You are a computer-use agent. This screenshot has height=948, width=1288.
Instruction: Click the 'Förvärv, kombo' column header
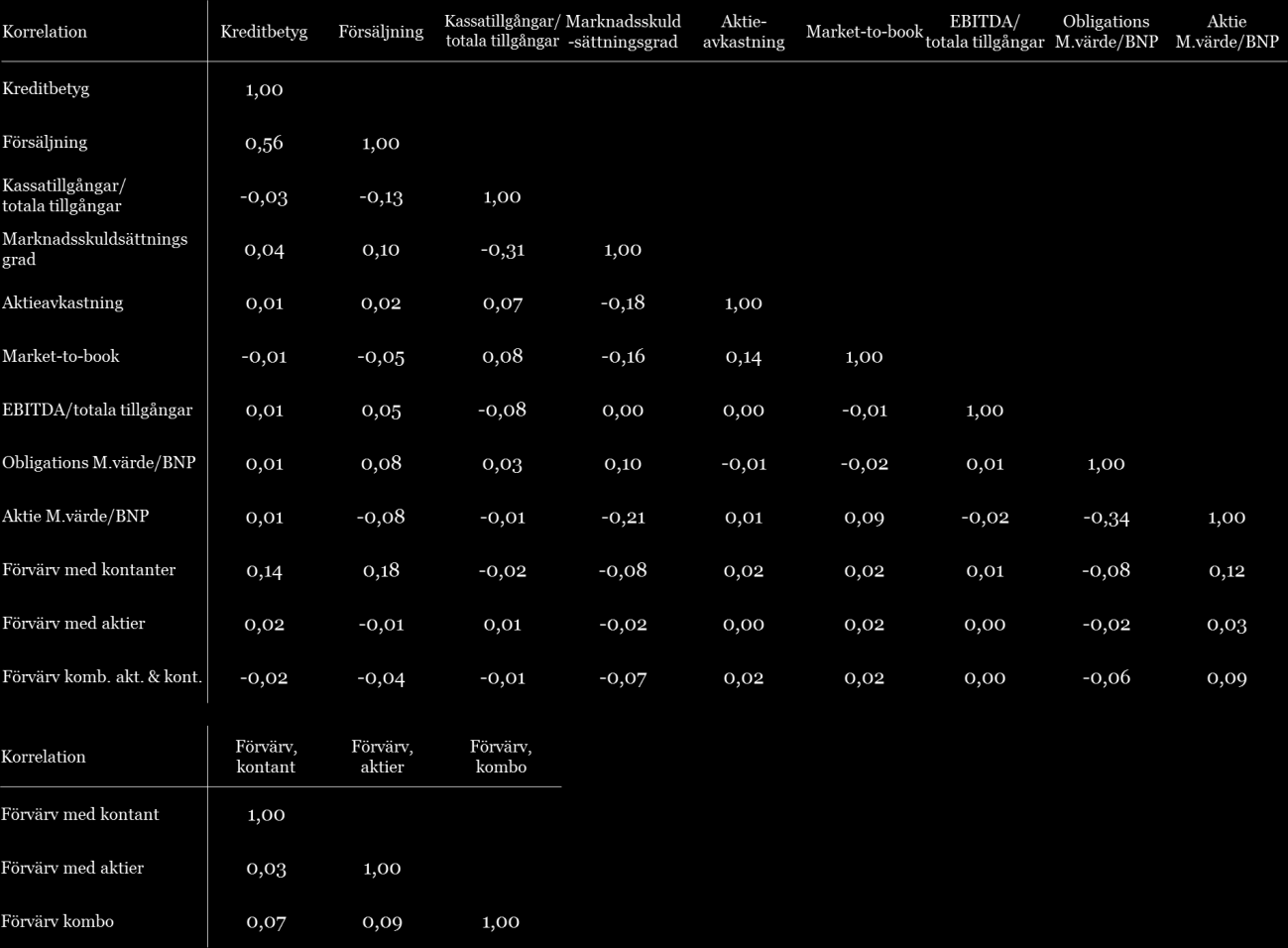pyautogui.click(x=501, y=757)
